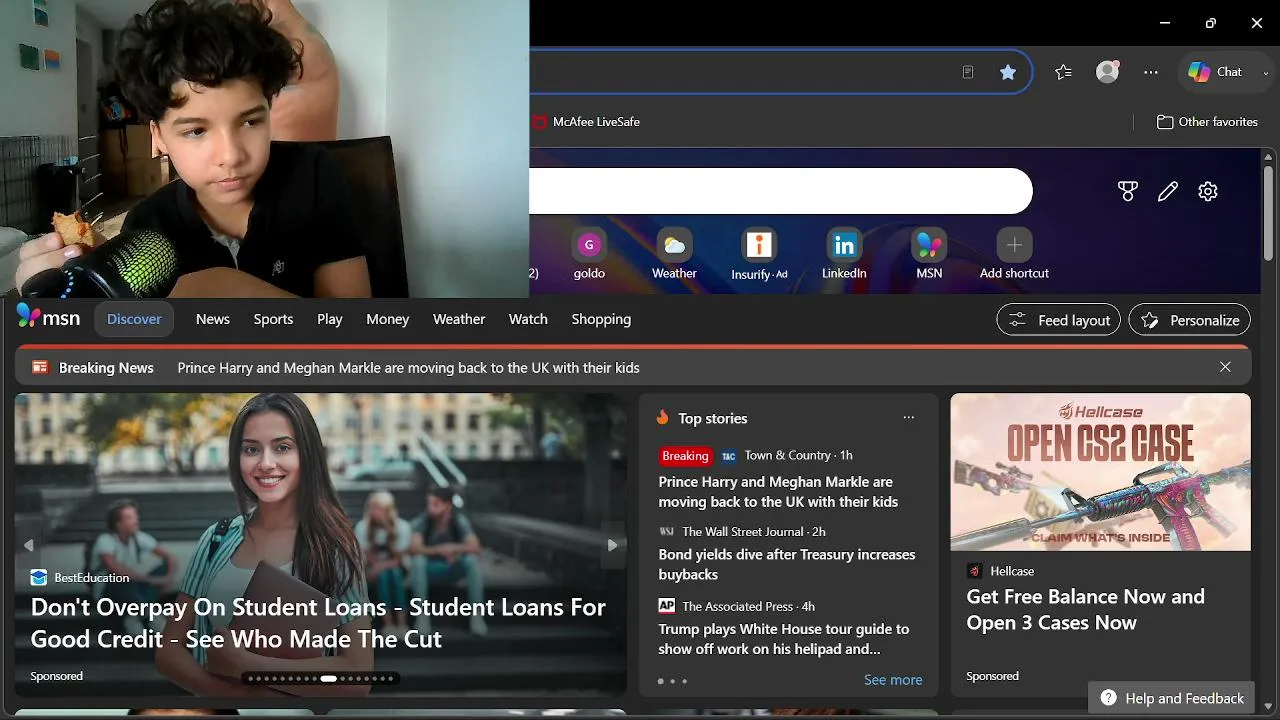Open the Favorites list icon in toolbar
1280x720 pixels.
click(x=1063, y=72)
